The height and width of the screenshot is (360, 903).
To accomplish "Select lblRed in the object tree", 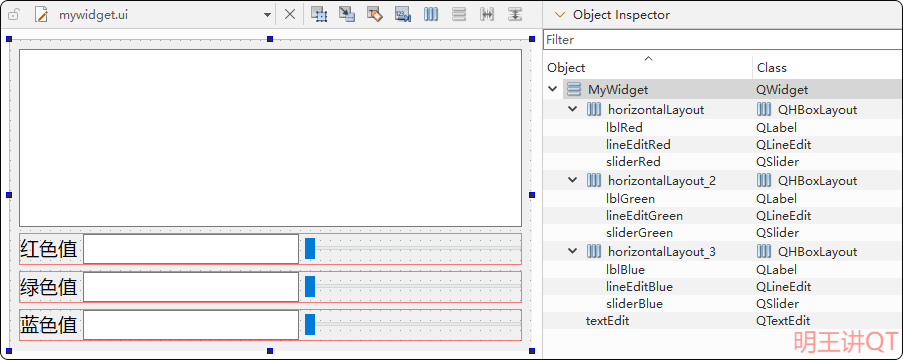I will 624,127.
